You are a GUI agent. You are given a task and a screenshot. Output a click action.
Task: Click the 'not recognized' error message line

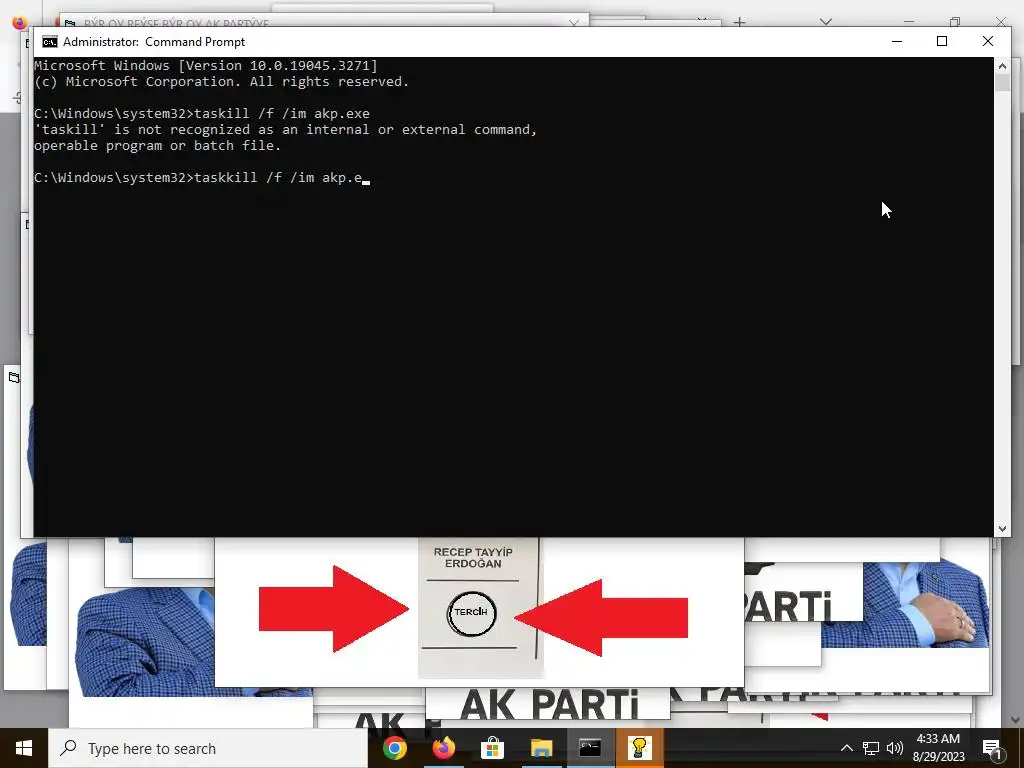pyautogui.click(x=285, y=129)
